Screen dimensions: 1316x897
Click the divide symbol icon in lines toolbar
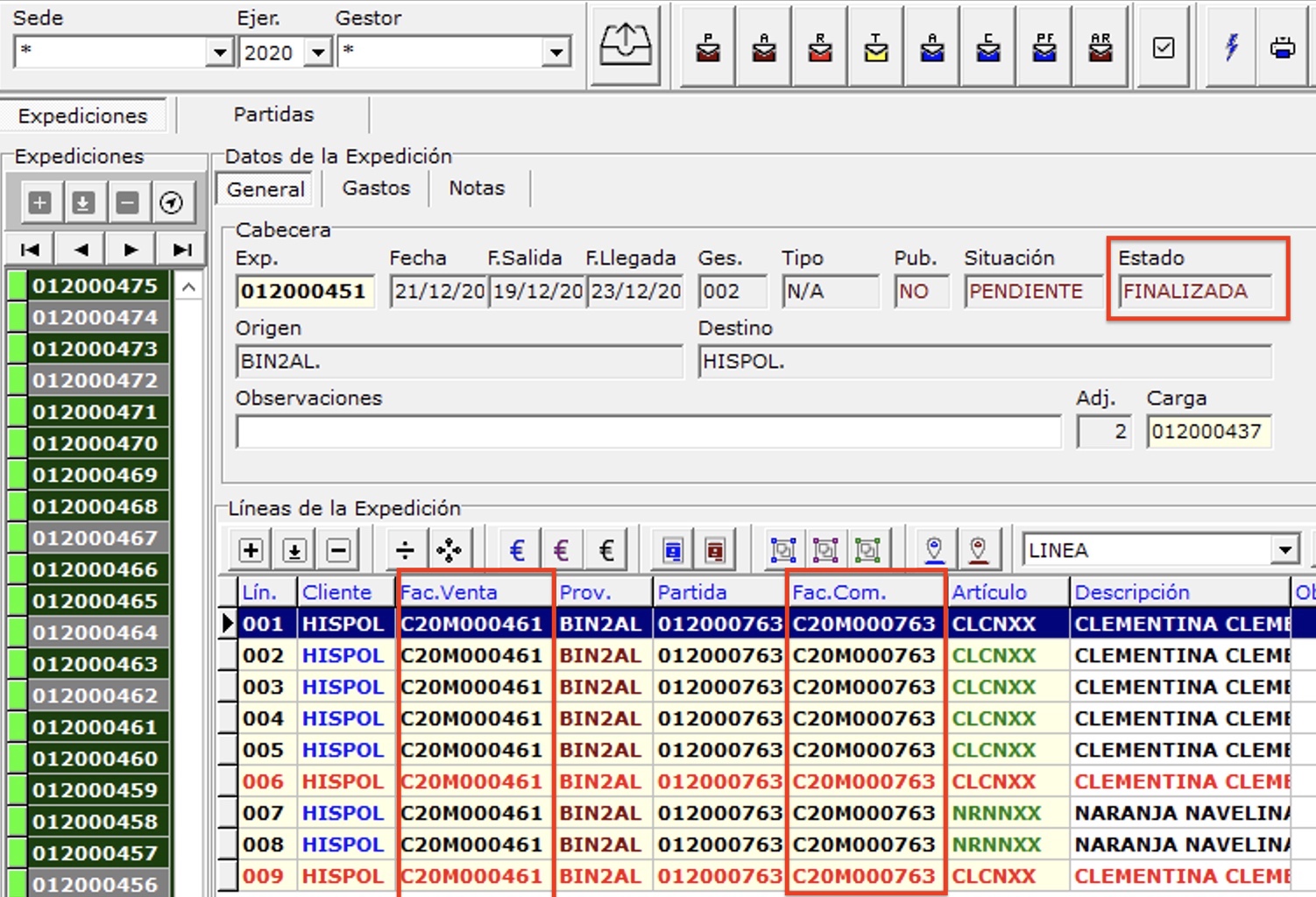point(405,550)
